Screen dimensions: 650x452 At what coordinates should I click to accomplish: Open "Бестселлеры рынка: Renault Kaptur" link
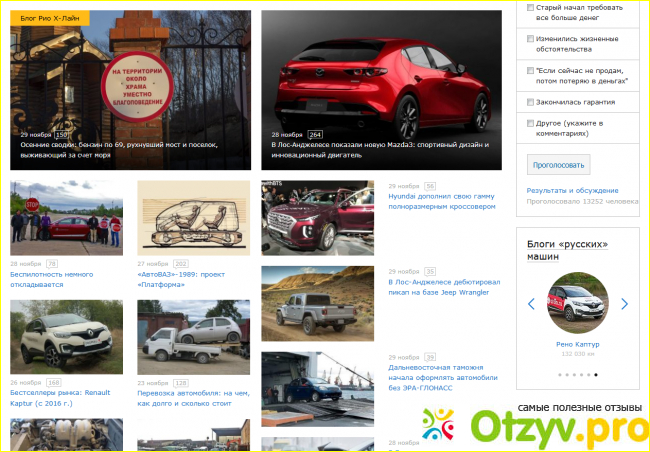tap(61, 398)
